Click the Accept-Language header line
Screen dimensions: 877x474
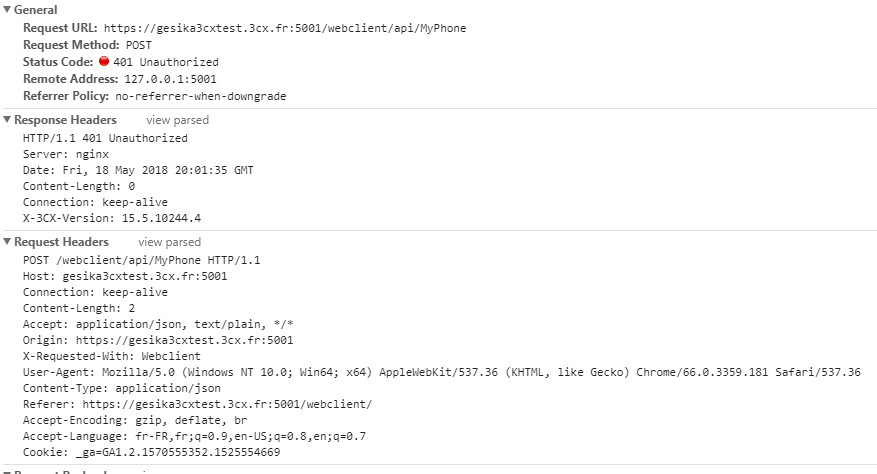tap(194, 436)
